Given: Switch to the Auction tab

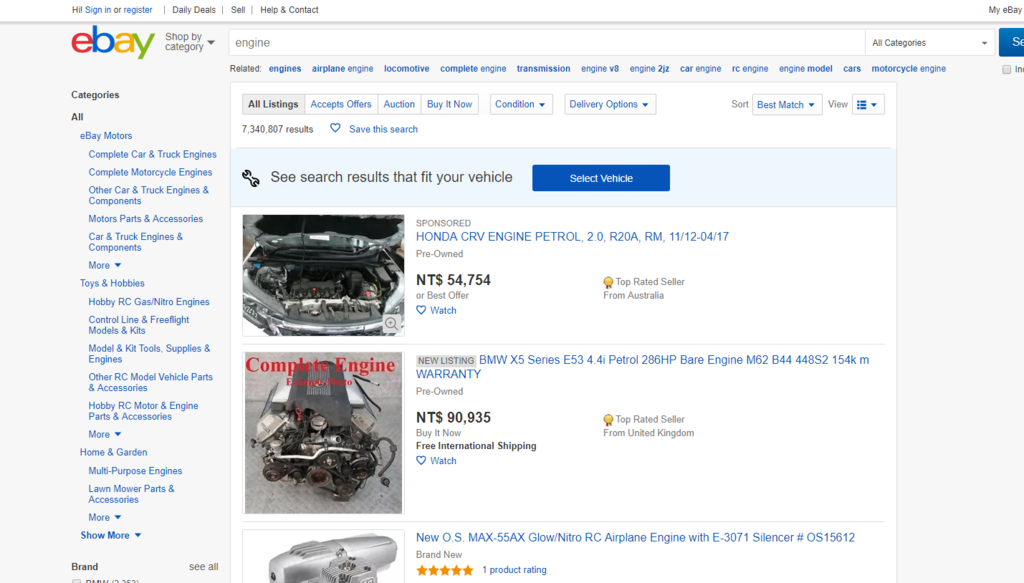Looking at the screenshot, I should pyautogui.click(x=399, y=104).
